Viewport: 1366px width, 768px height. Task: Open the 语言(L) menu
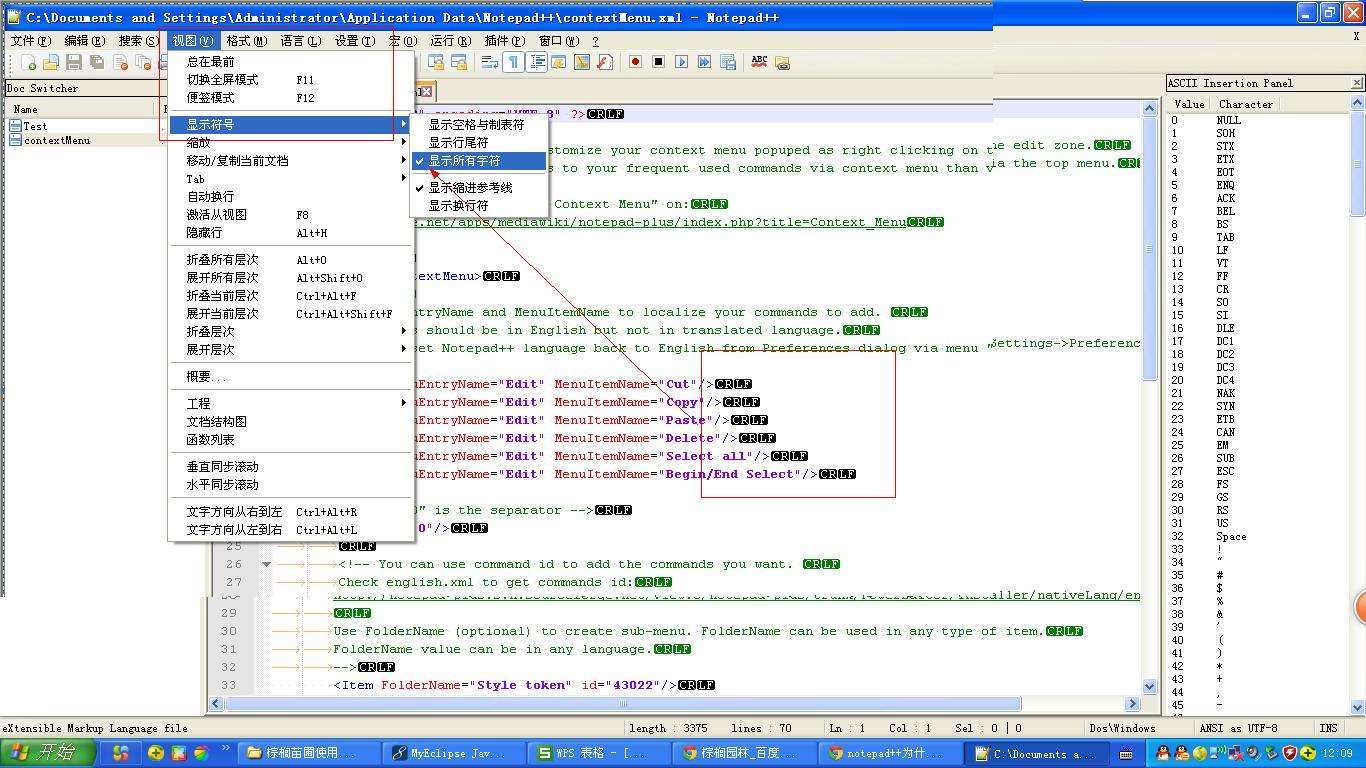coord(300,41)
